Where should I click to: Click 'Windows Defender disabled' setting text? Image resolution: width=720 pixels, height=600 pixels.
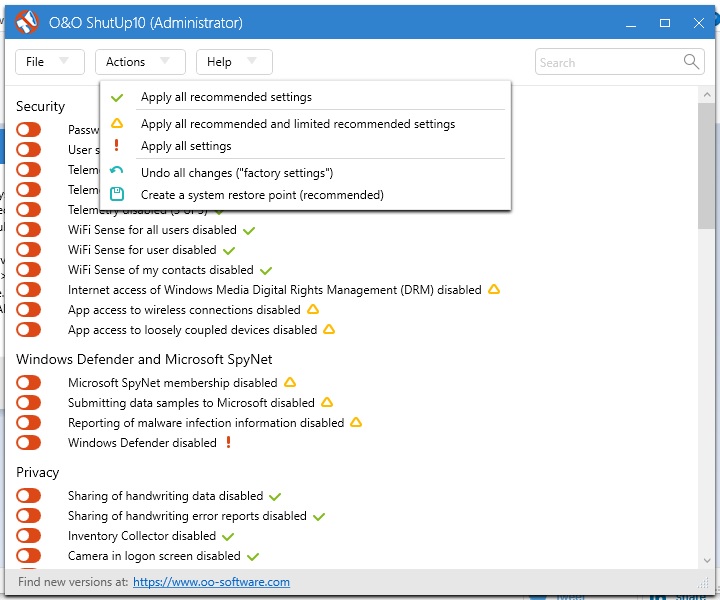142,443
